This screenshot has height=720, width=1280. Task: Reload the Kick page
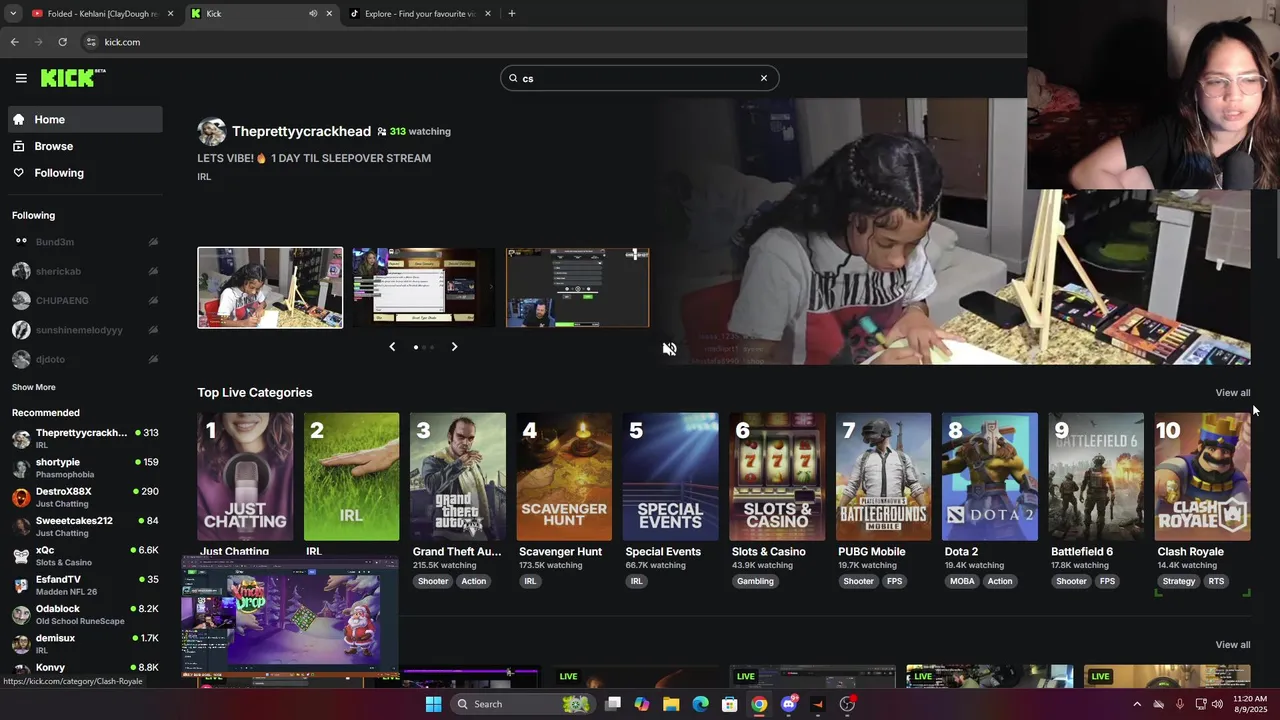click(x=62, y=42)
